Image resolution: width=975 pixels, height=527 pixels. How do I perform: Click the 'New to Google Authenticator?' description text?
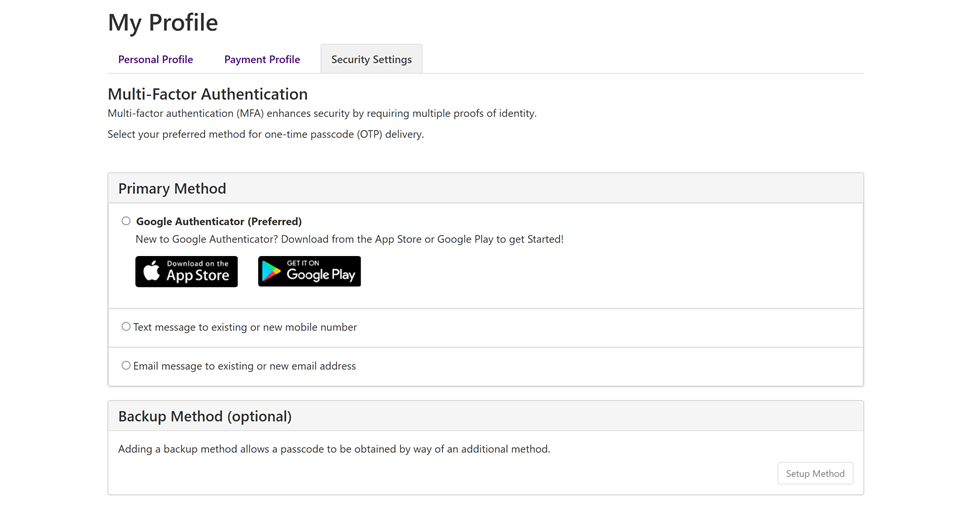coord(349,239)
